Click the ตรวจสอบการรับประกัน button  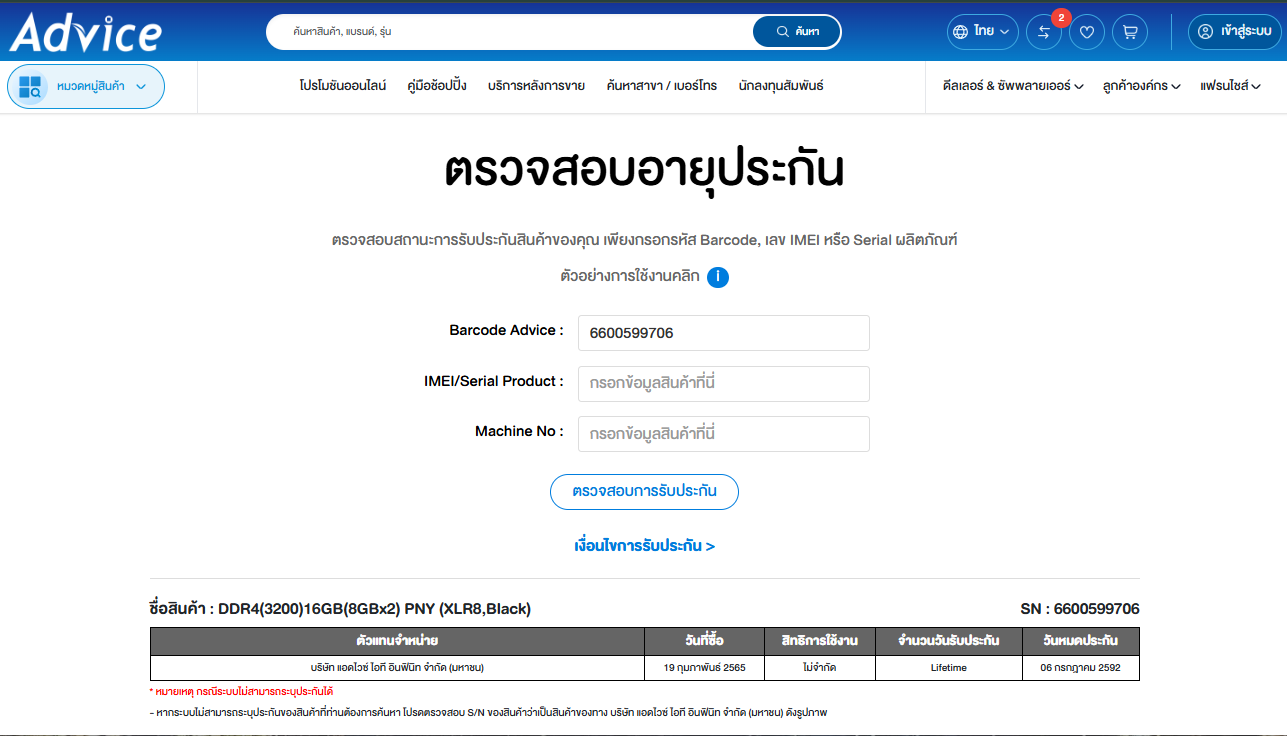tap(644, 492)
